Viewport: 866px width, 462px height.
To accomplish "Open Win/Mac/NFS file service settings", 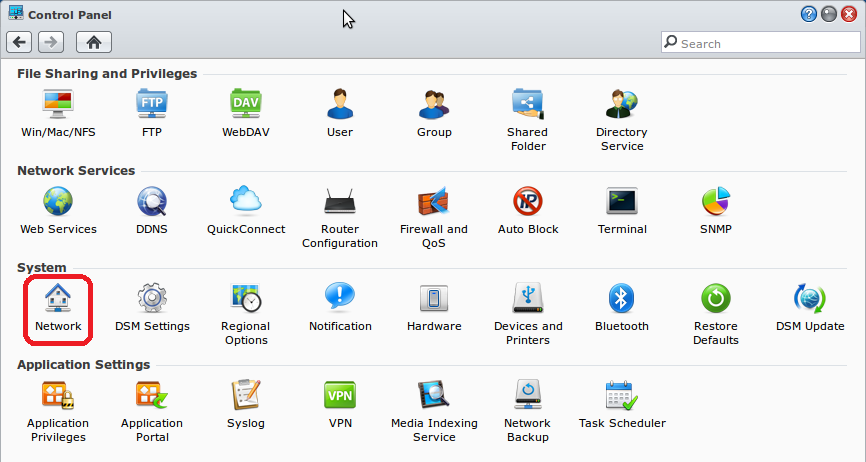I will pyautogui.click(x=58, y=104).
